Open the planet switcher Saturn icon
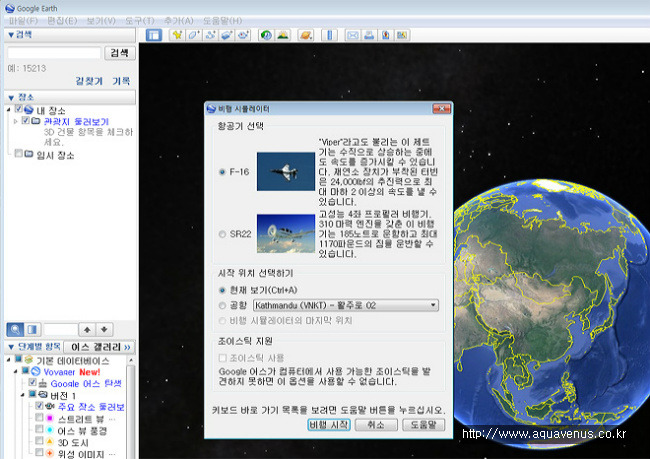650x459 pixels. (306, 35)
